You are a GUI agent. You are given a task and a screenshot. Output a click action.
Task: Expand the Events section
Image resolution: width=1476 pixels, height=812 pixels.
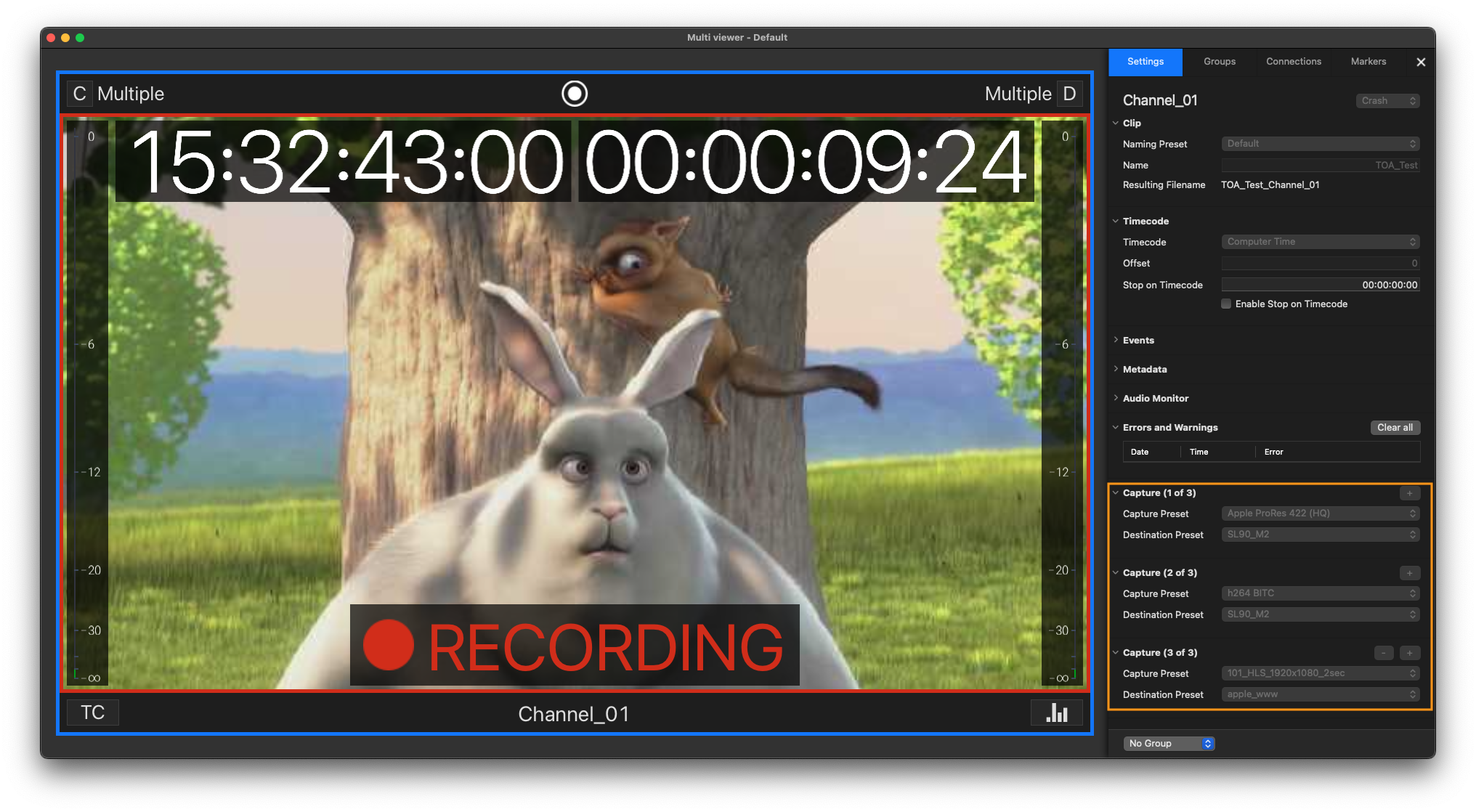1116,340
